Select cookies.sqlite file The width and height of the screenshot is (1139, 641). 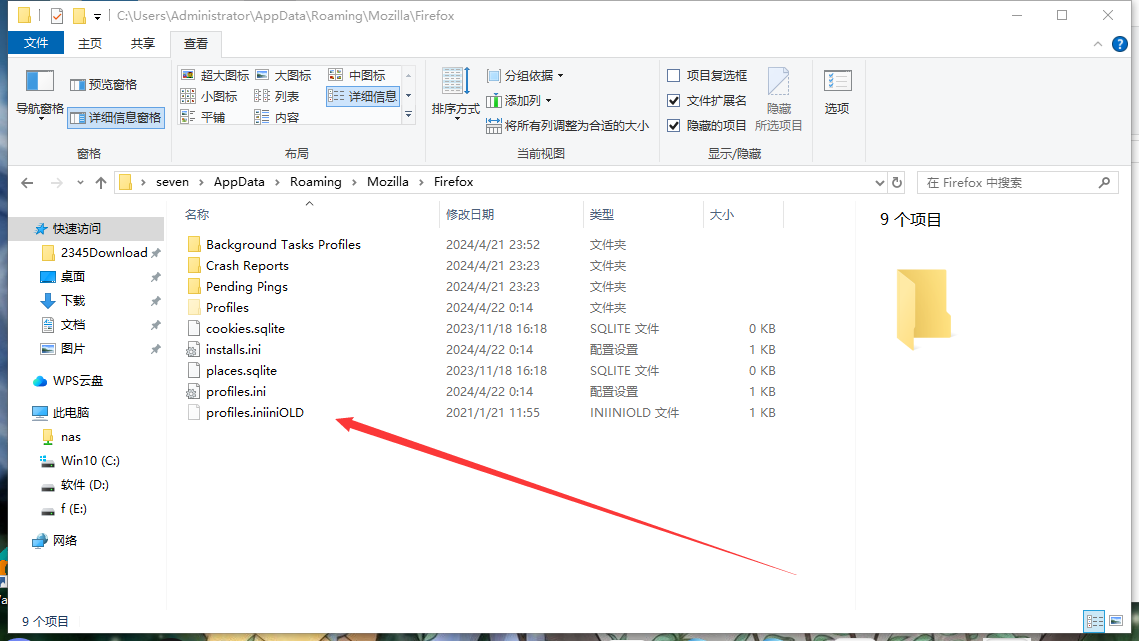pos(245,328)
